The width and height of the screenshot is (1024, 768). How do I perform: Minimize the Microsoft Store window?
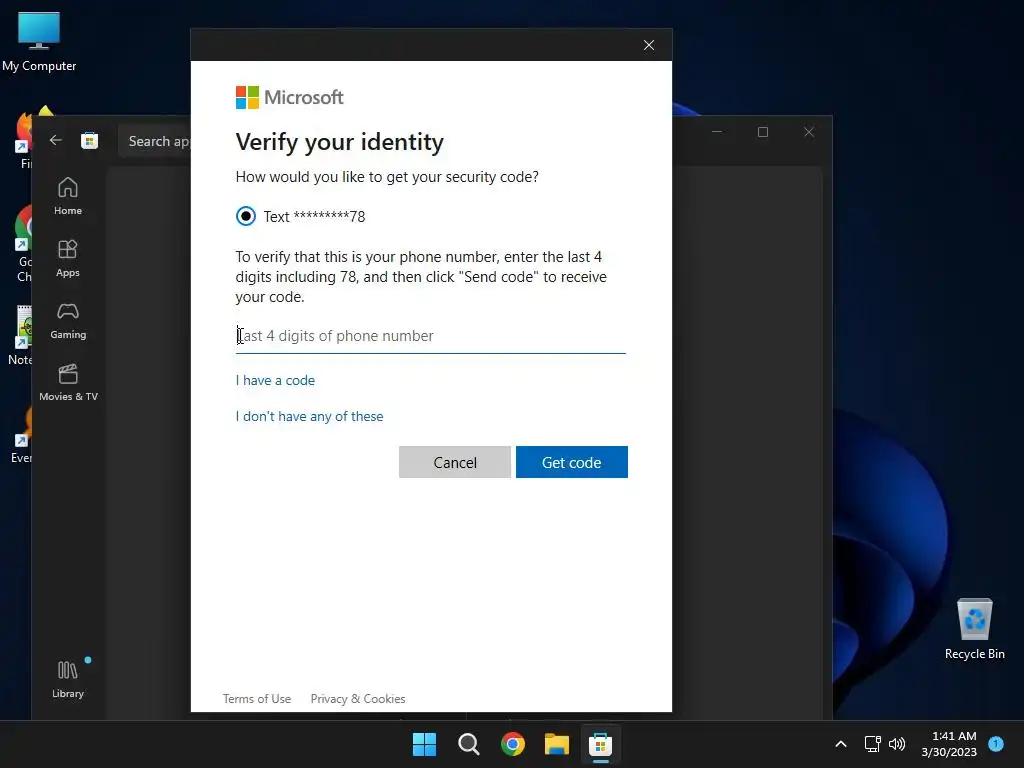click(x=717, y=132)
